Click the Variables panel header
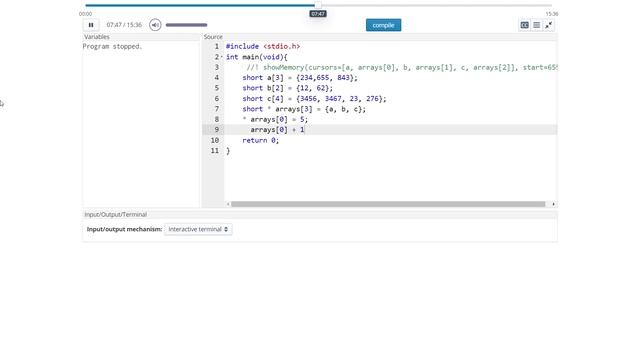This screenshot has width=640, height=360. pyautogui.click(x=97, y=37)
